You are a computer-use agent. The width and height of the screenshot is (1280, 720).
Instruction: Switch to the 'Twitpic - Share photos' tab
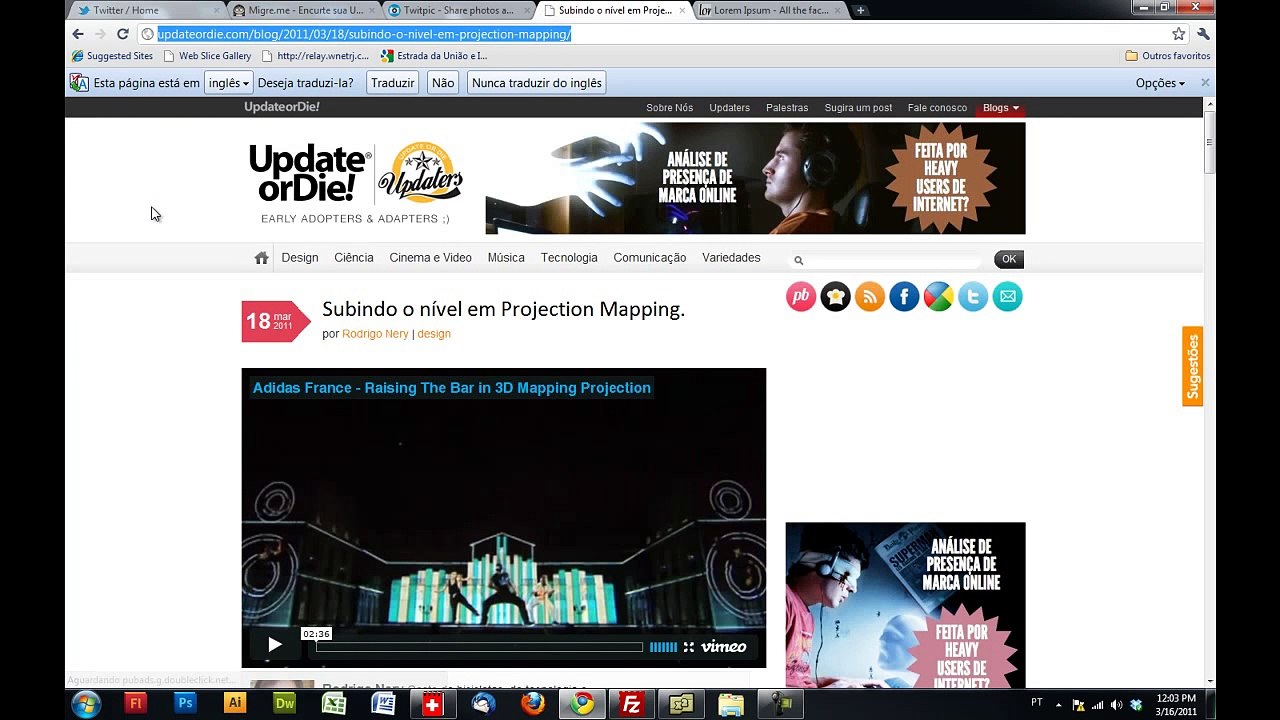pos(459,10)
